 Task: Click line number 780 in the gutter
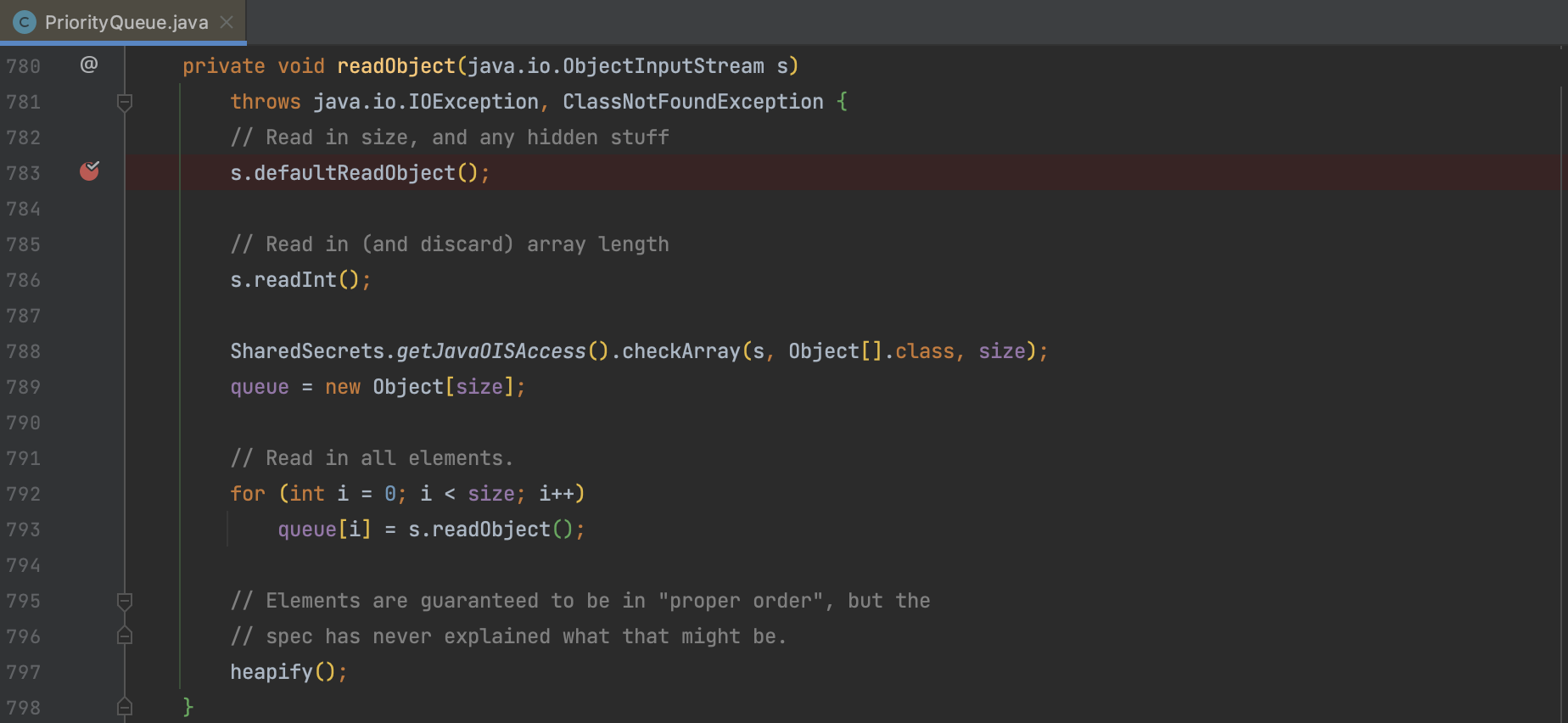click(x=24, y=66)
